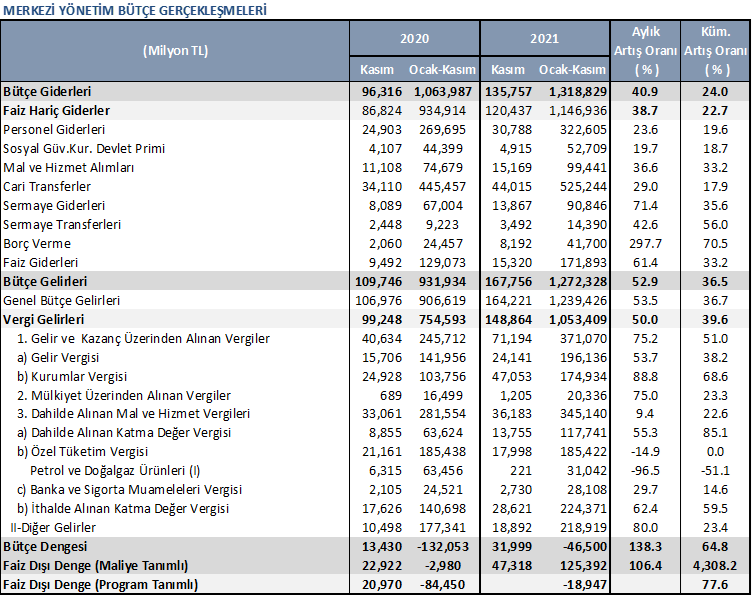Click the Bütçe Dengesi row label
Image resolution: width=752 pixels, height=596 pixels.
(45, 547)
